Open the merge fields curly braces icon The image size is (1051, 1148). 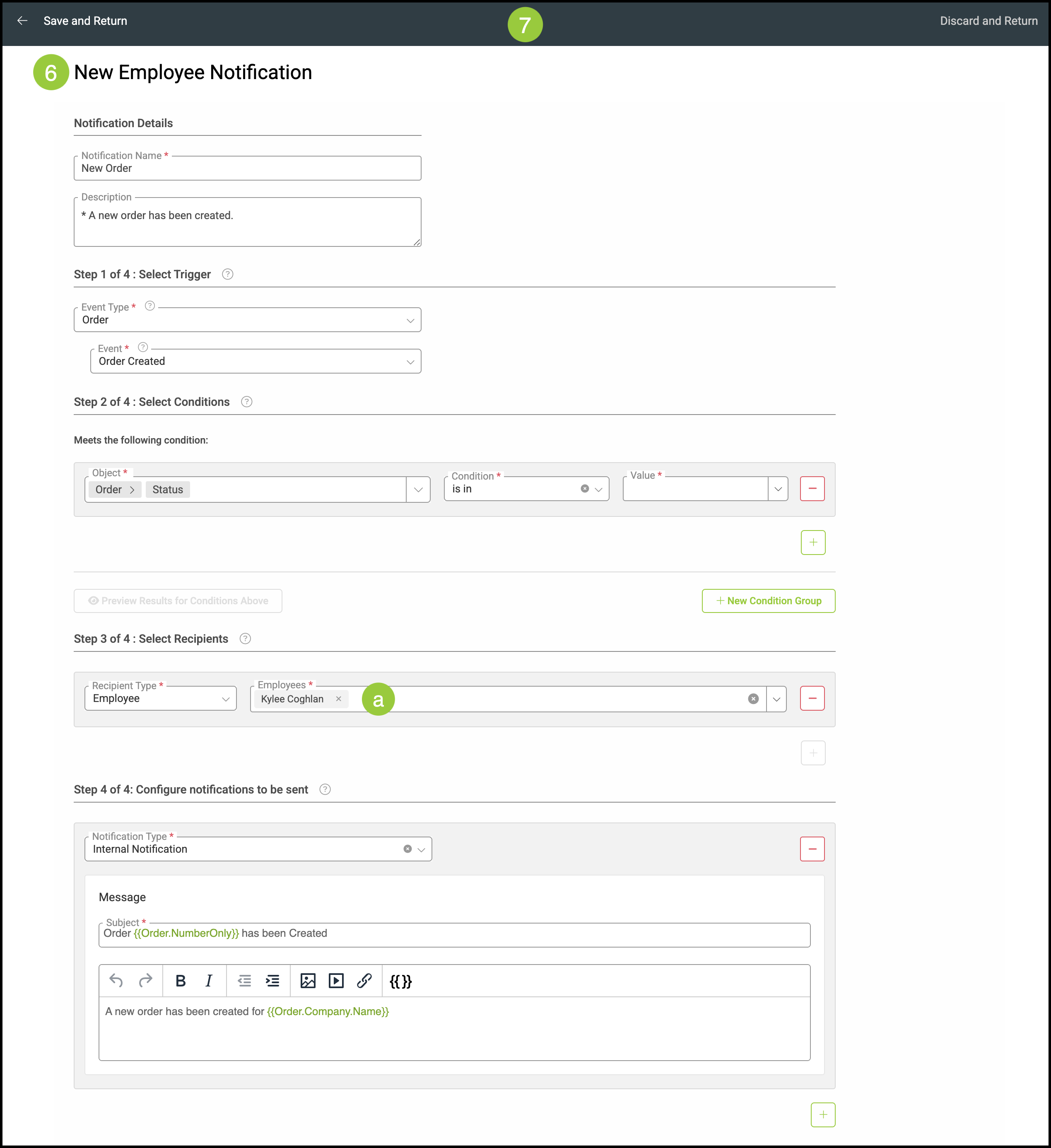(x=400, y=981)
